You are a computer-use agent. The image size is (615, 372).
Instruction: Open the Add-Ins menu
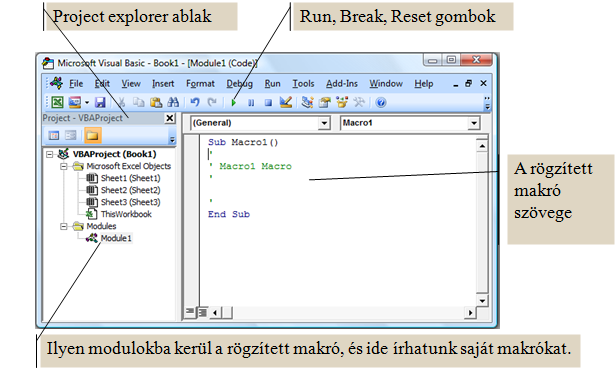pos(342,84)
